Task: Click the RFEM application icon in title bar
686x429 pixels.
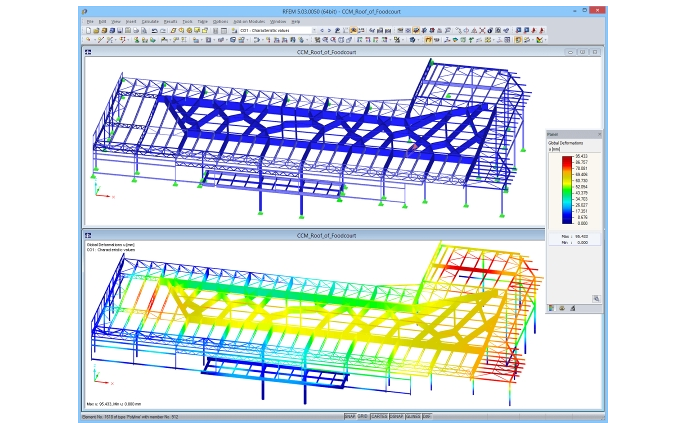Action: click(x=84, y=12)
